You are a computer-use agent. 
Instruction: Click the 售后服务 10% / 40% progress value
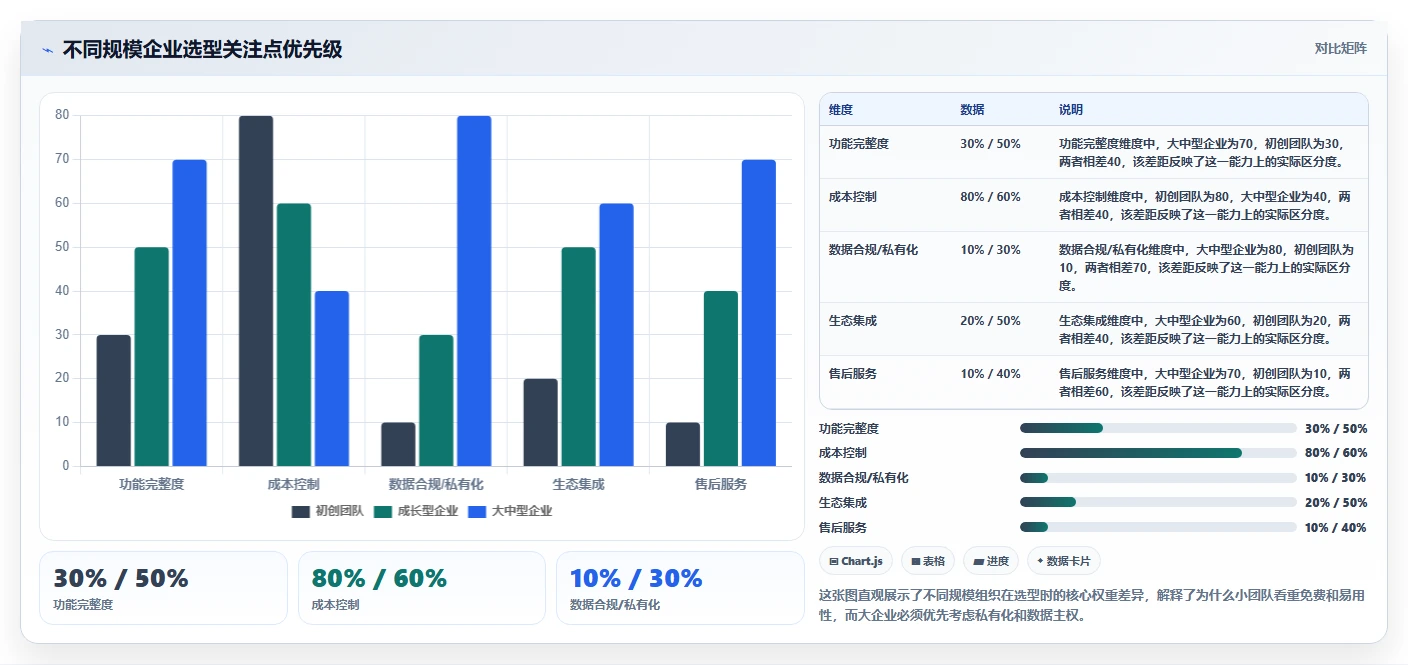pos(1336,528)
